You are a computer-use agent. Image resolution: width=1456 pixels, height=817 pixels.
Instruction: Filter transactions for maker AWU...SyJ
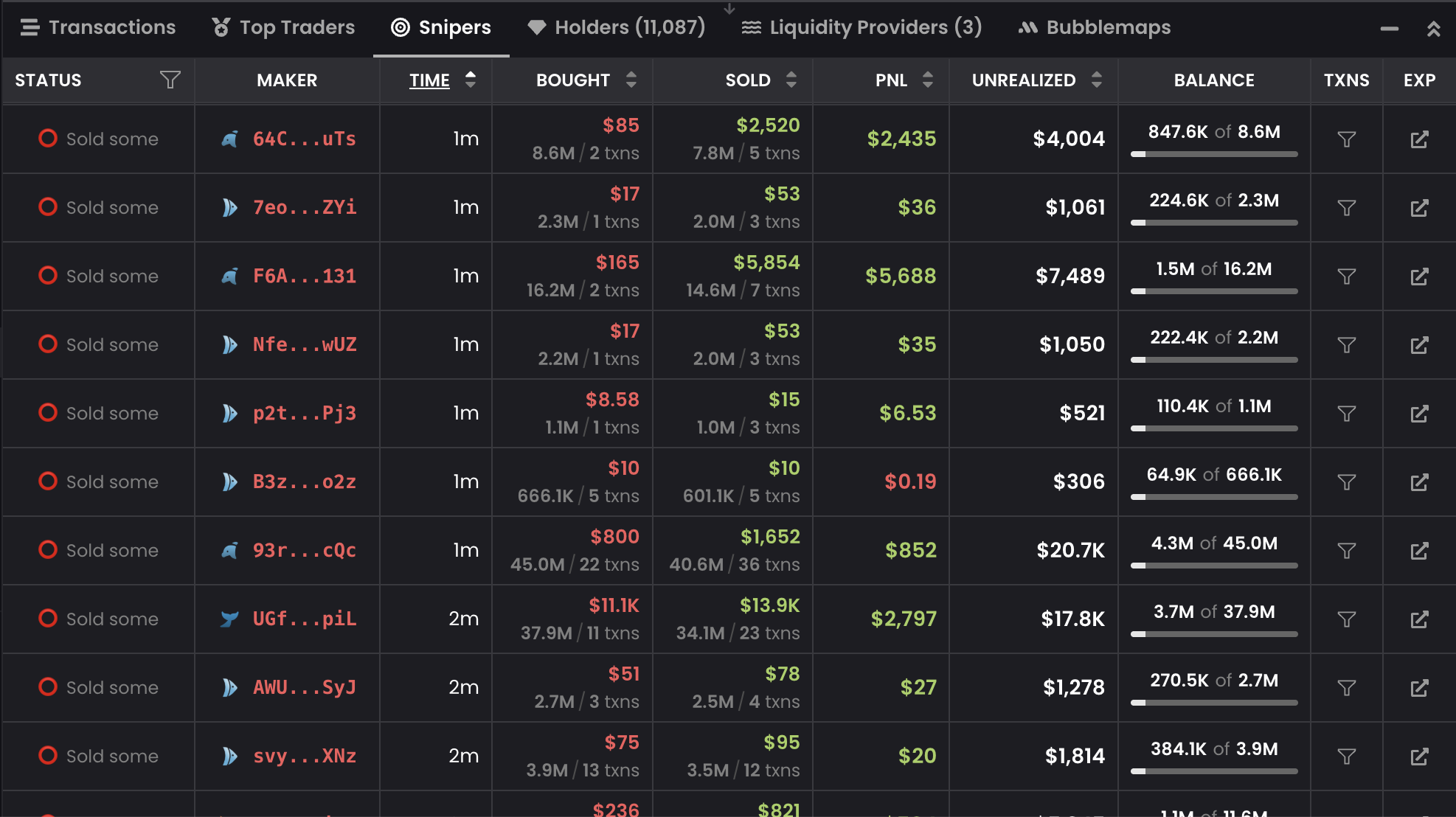(1346, 688)
